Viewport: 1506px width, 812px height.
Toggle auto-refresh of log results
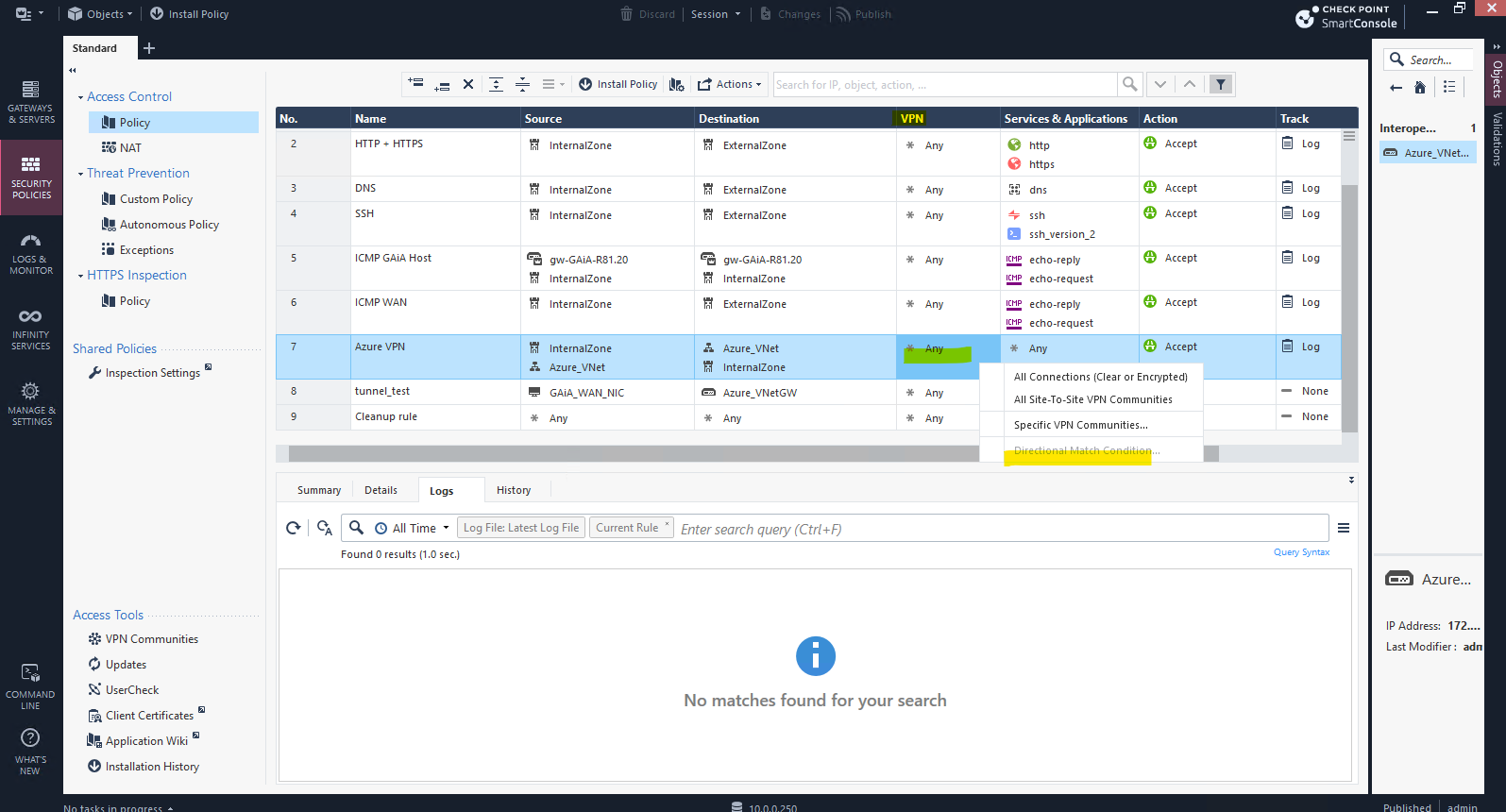pos(324,528)
